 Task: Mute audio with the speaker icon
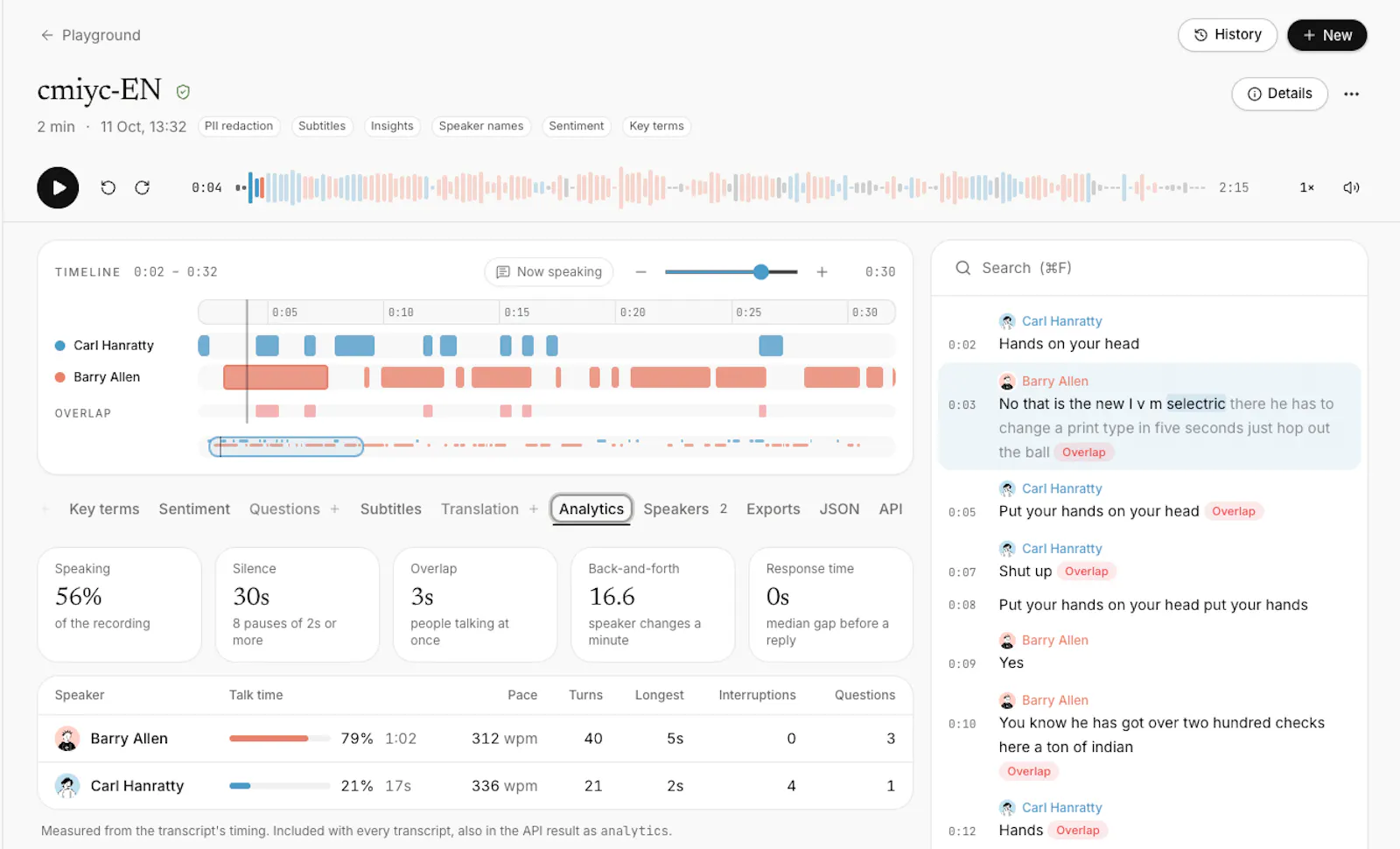pyautogui.click(x=1351, y=187)
